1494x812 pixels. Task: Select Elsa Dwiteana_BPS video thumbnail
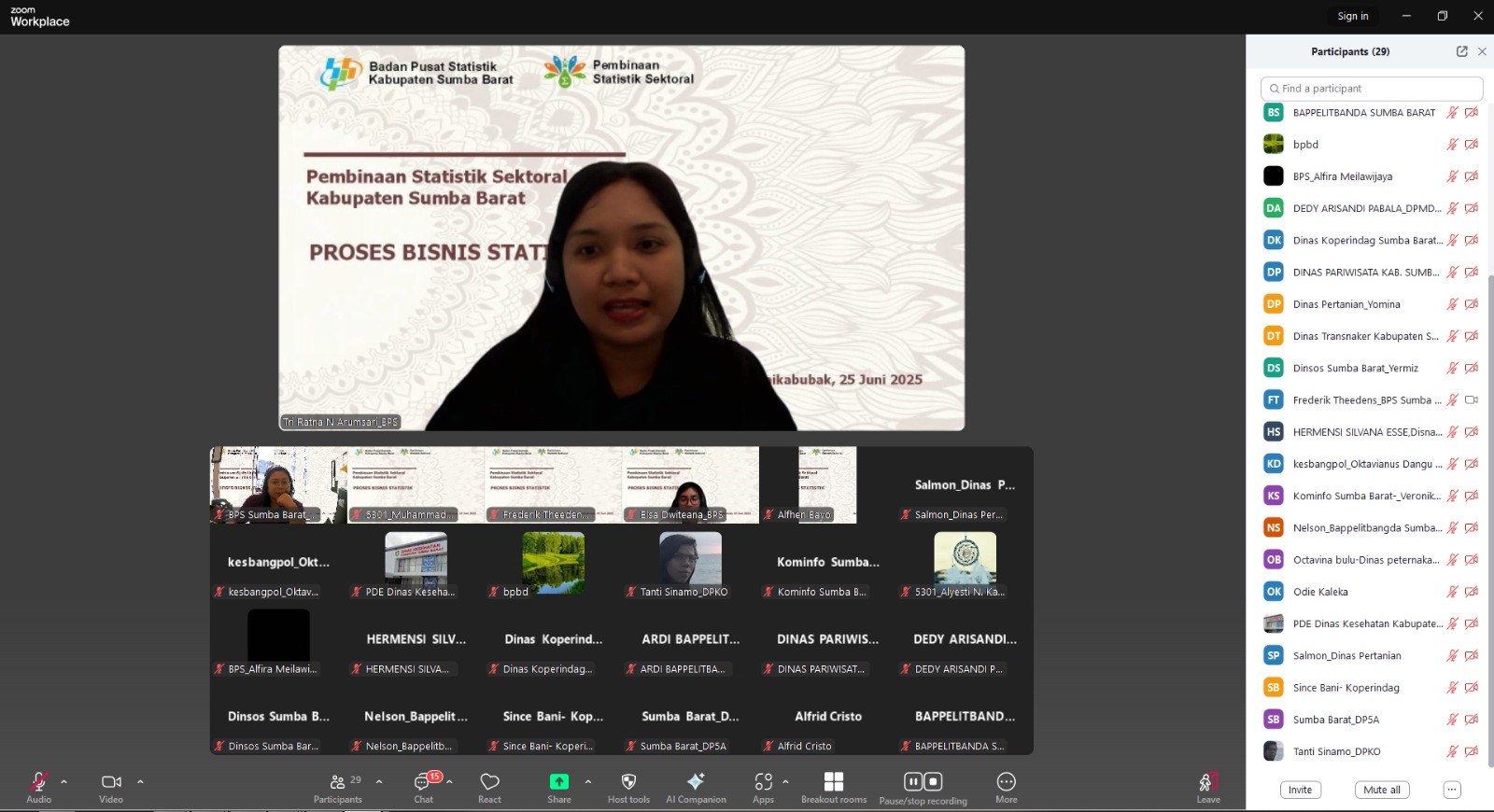[x=690, y=484]
